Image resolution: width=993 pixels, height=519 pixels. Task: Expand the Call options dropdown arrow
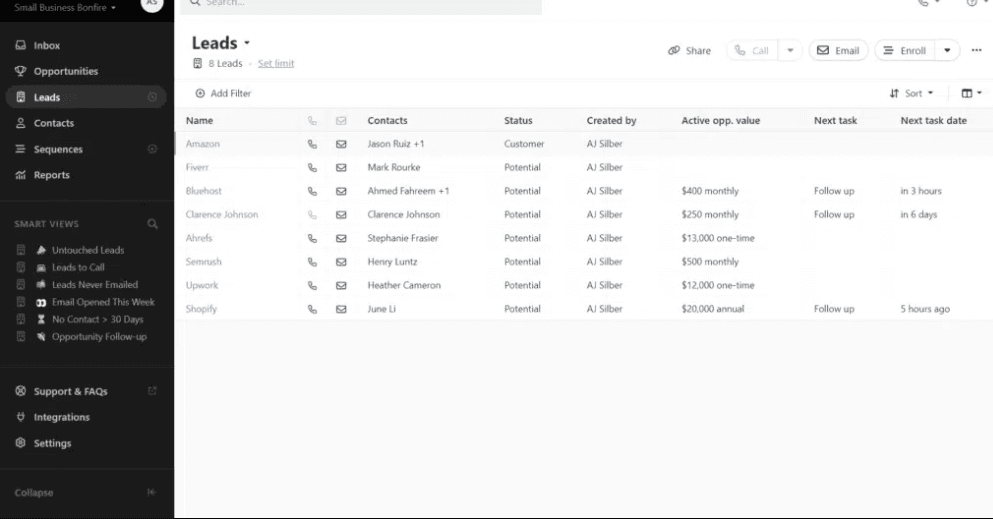[x=790, y=51]
